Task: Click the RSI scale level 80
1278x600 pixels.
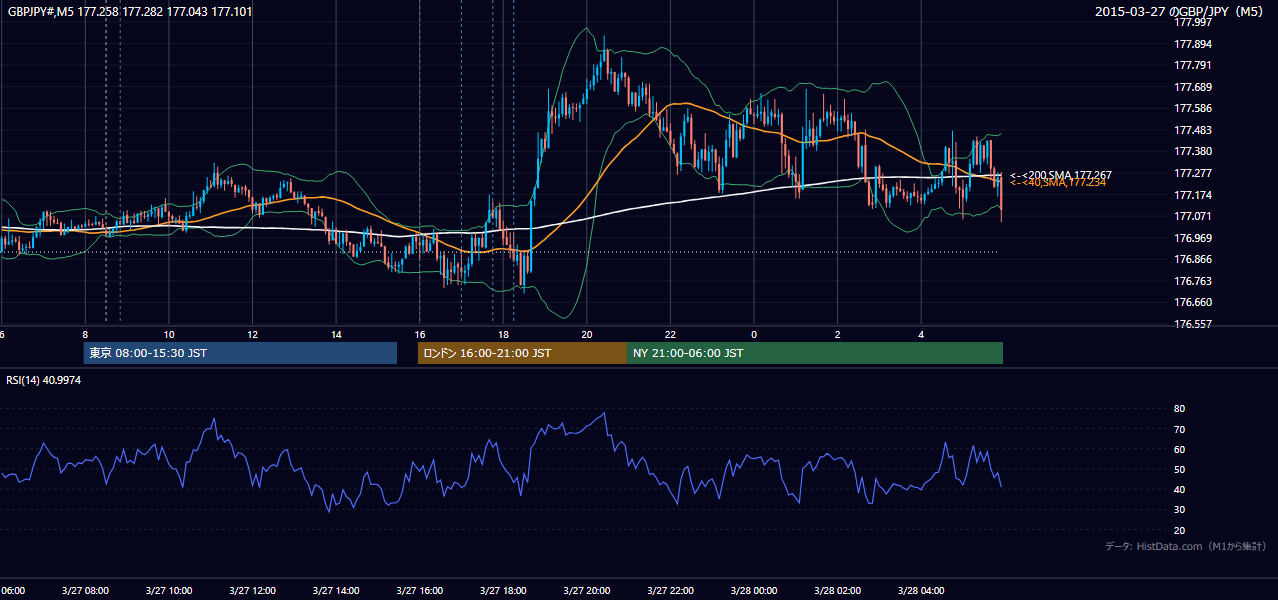Action: [1179, 409]
